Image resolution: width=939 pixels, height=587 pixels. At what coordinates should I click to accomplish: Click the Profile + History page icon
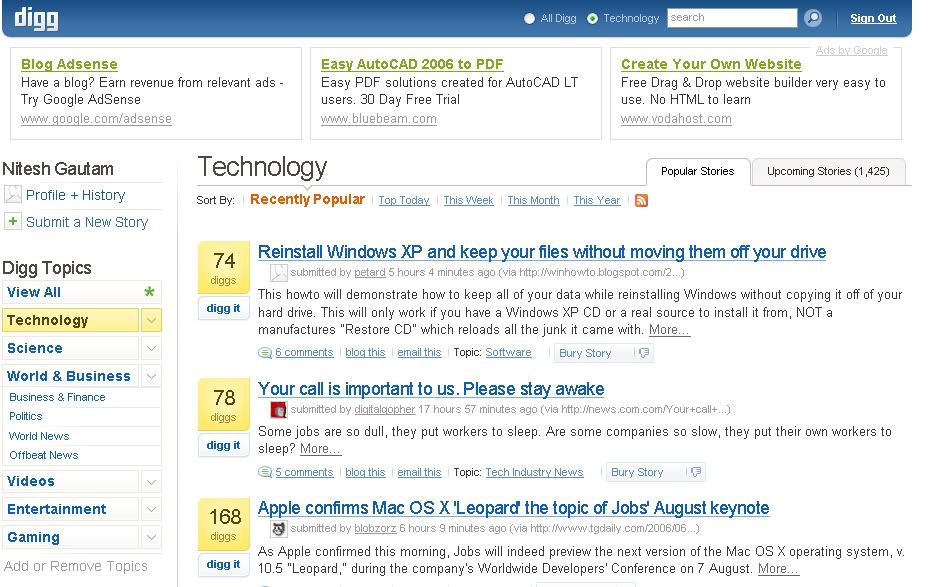pyautogui.click(x=13, y=195)
